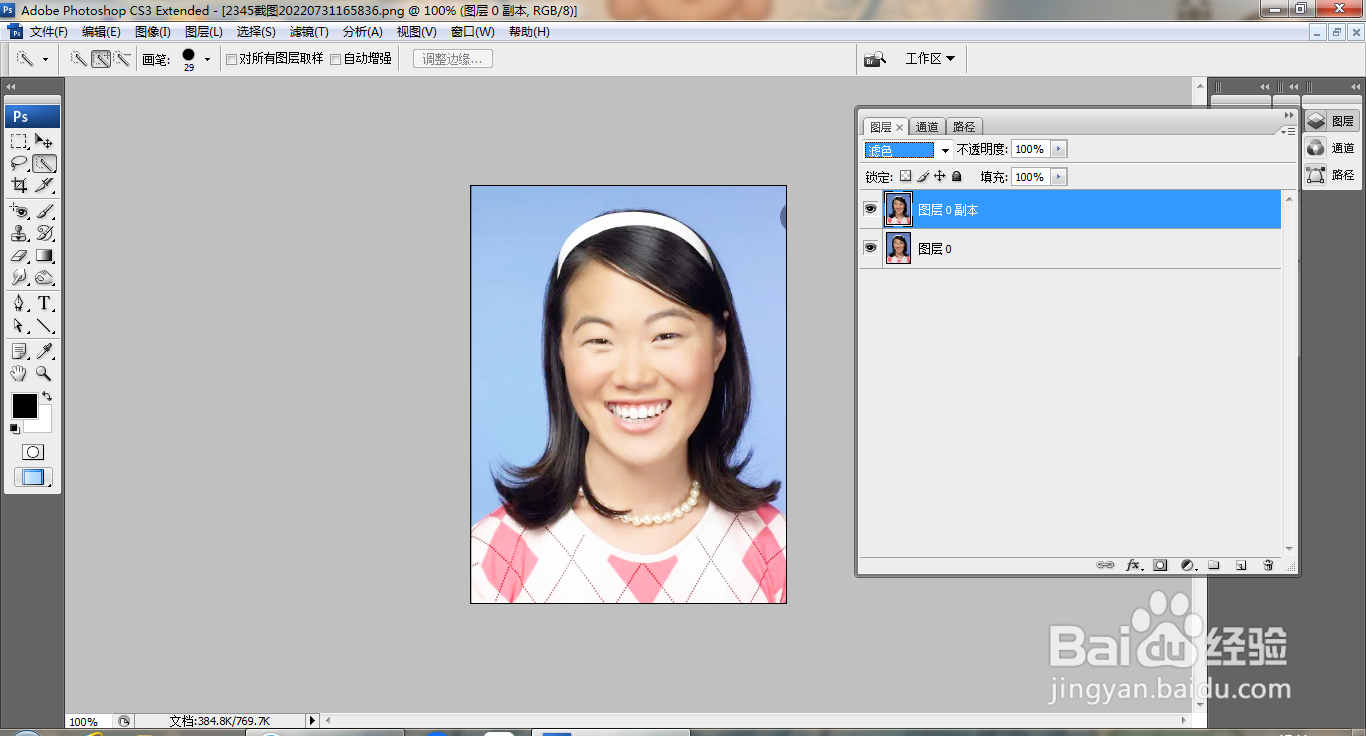Select the Brush tool

pyautogui.click(x=44, y=211)
